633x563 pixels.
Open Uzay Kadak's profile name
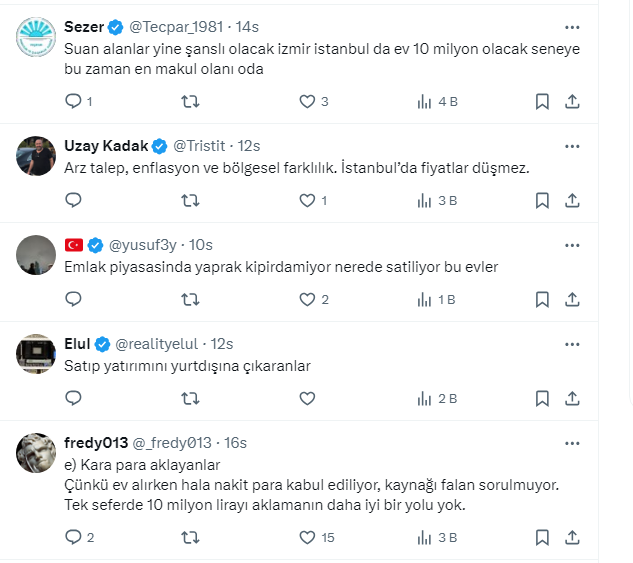click(x=105, y=146)
